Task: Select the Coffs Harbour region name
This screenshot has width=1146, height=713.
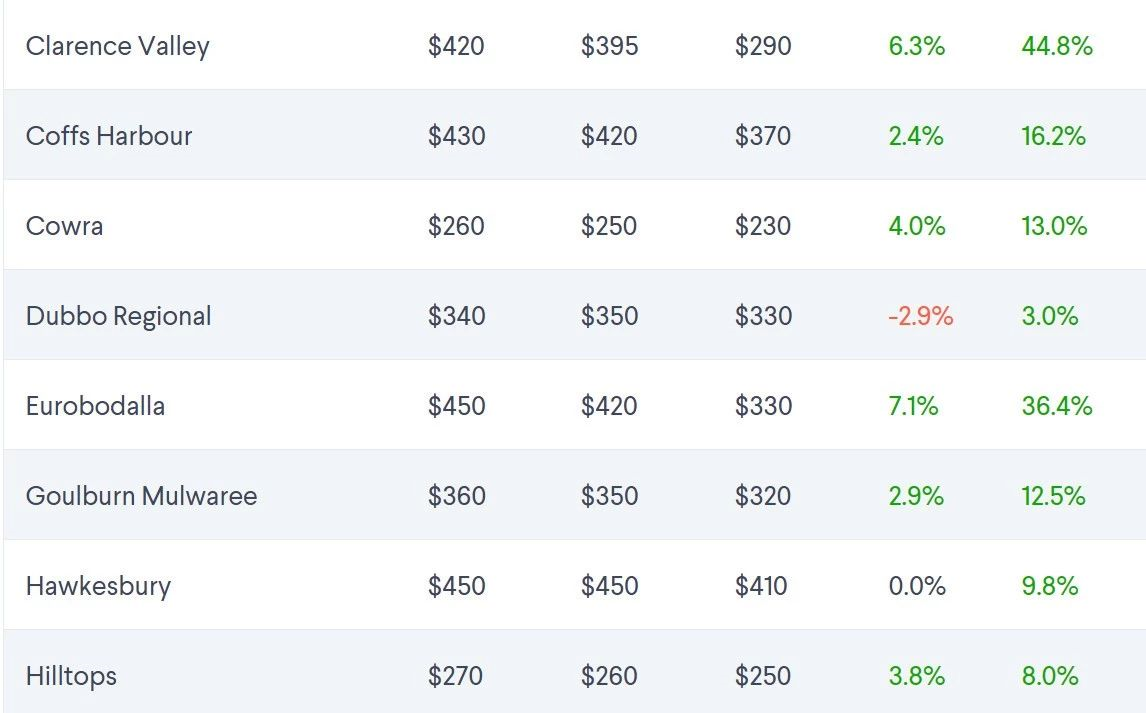Action: tap(109, 136)
